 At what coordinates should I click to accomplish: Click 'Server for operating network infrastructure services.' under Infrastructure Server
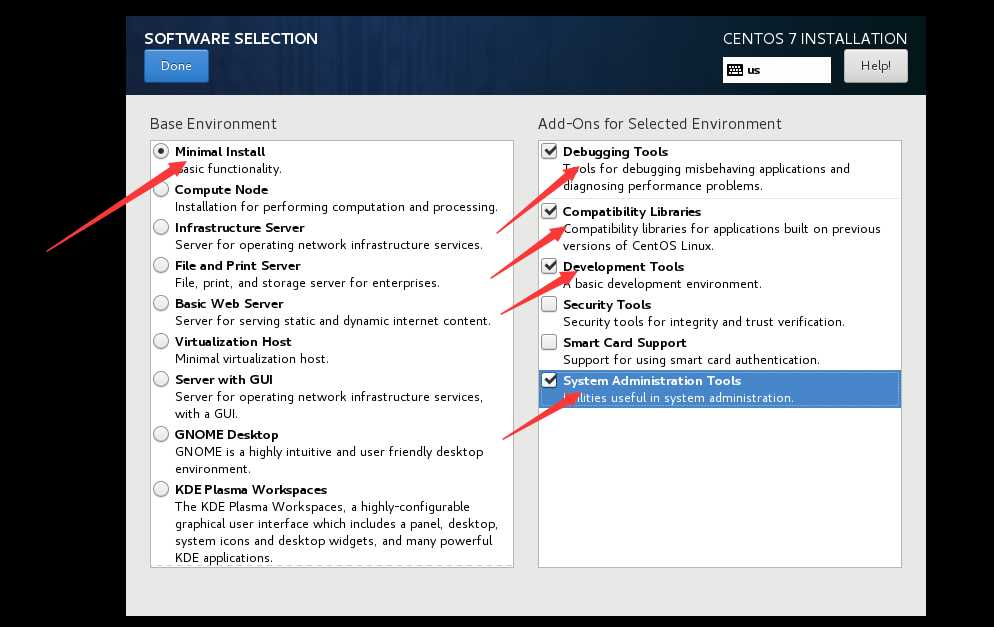328,245
